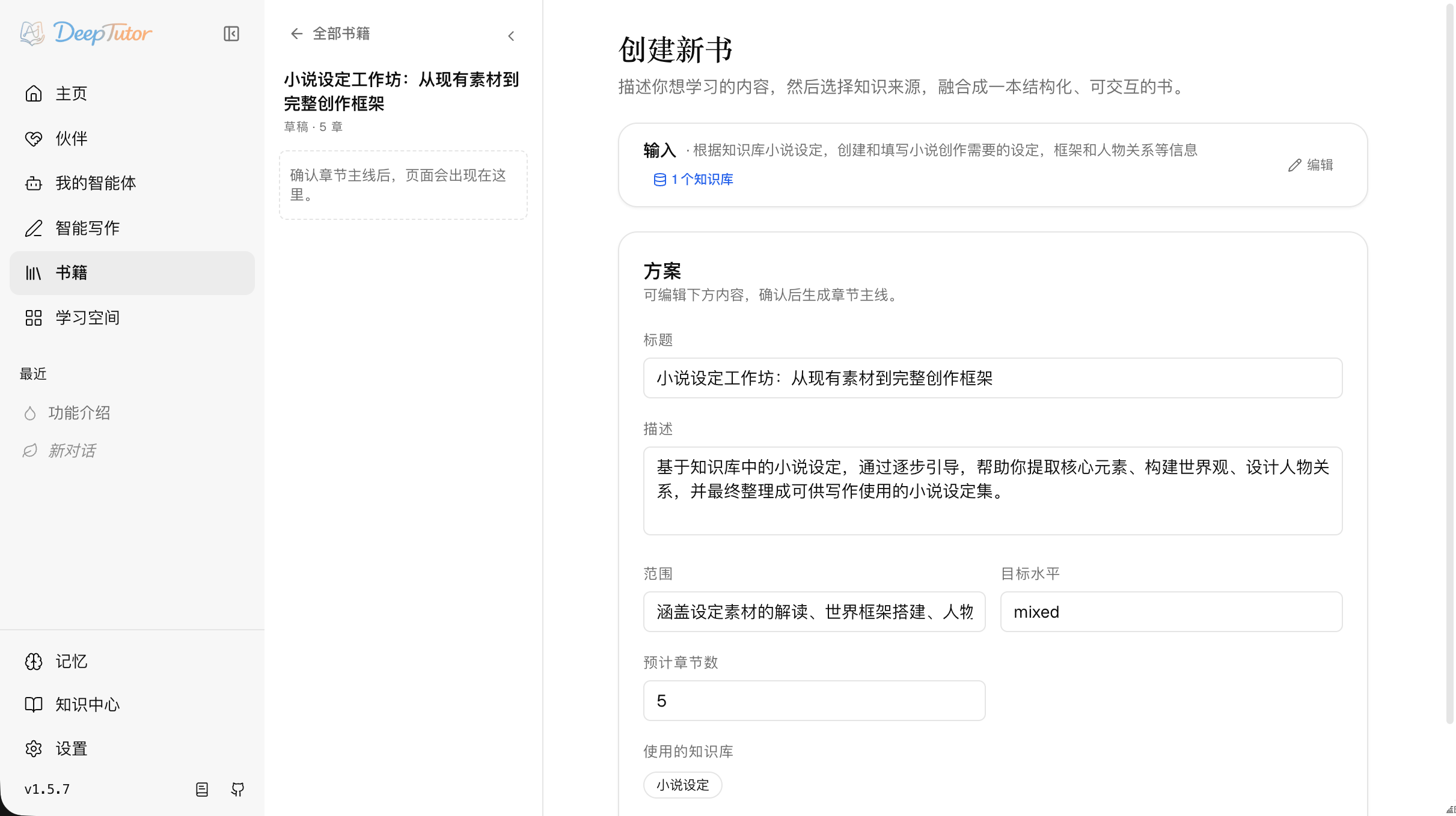Open recent item 新对话
This screenshot has height=816, width=1456.
click(x=72, y=451)
